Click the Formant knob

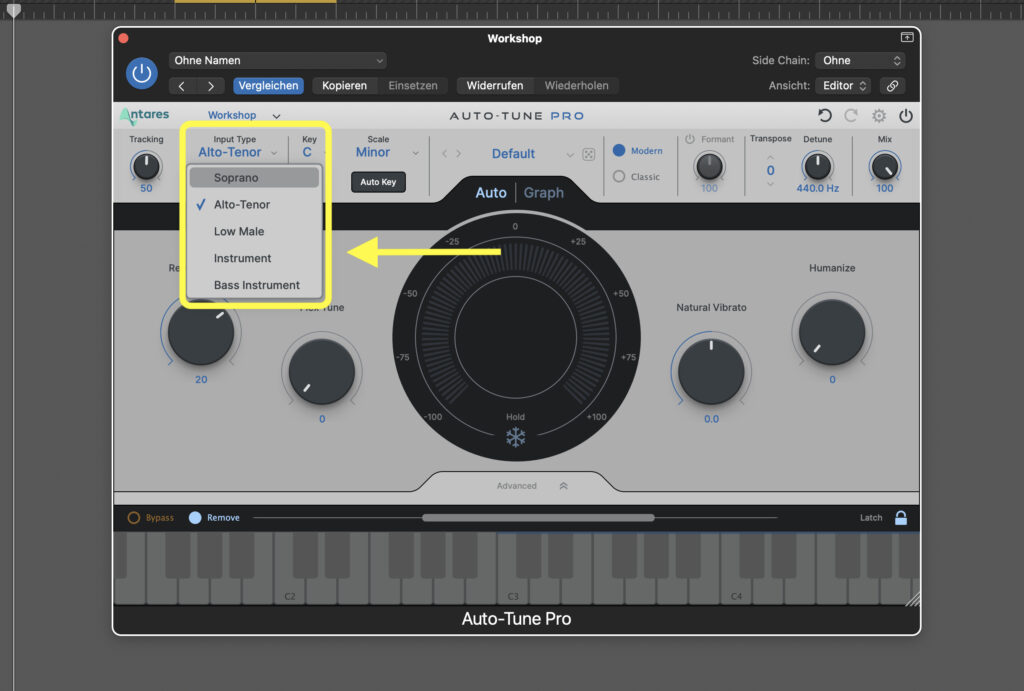pos(709,166)
